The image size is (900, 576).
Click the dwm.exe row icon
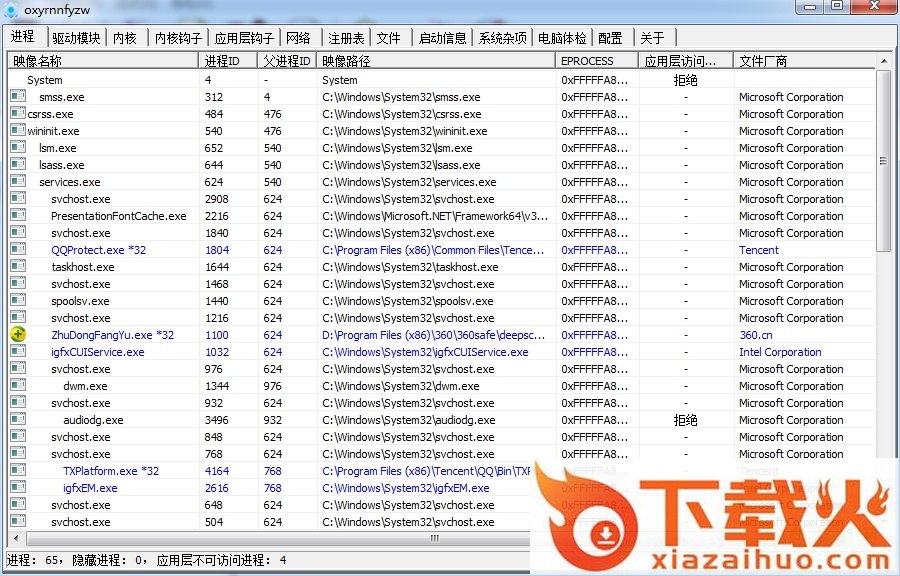18,385
